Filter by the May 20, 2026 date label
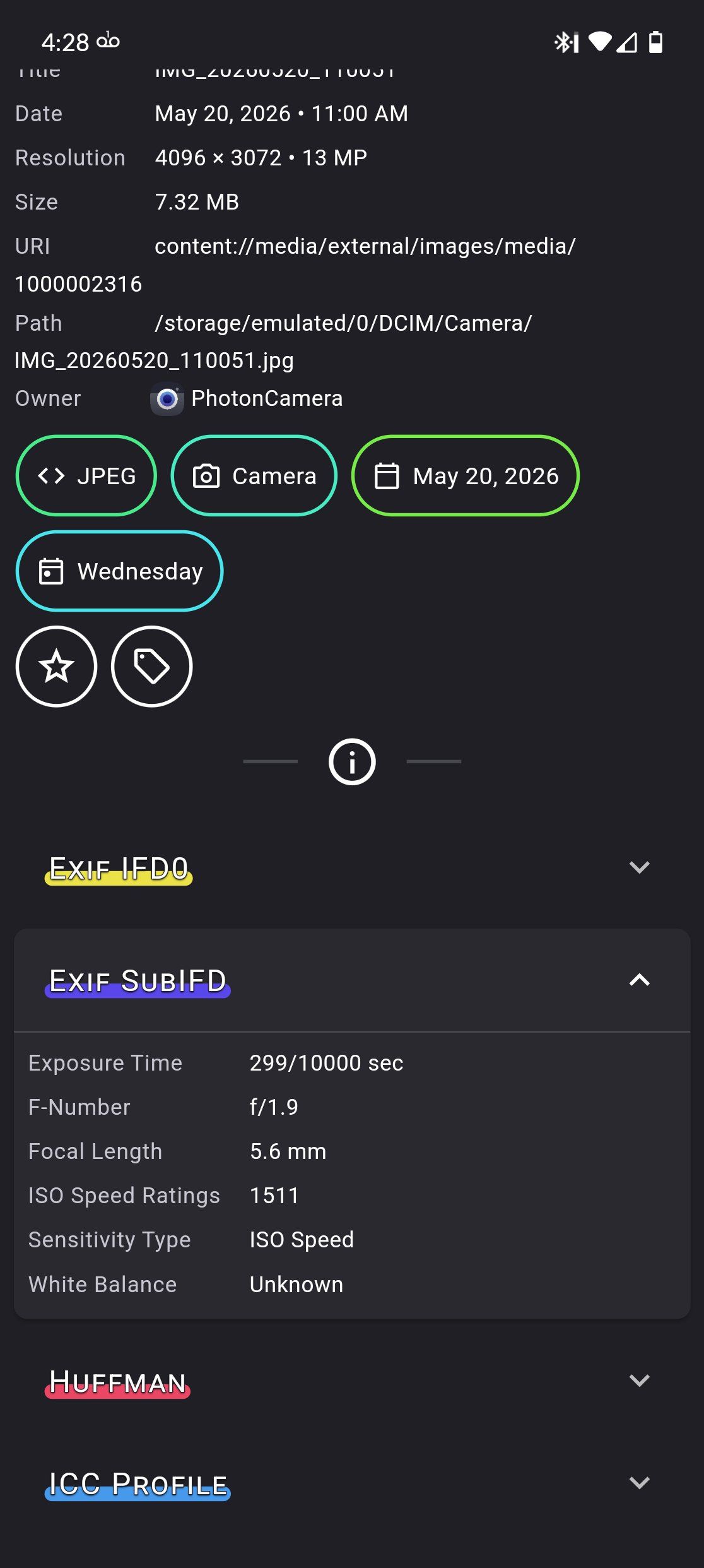704x1568 pixels. [x=486, y=476]
